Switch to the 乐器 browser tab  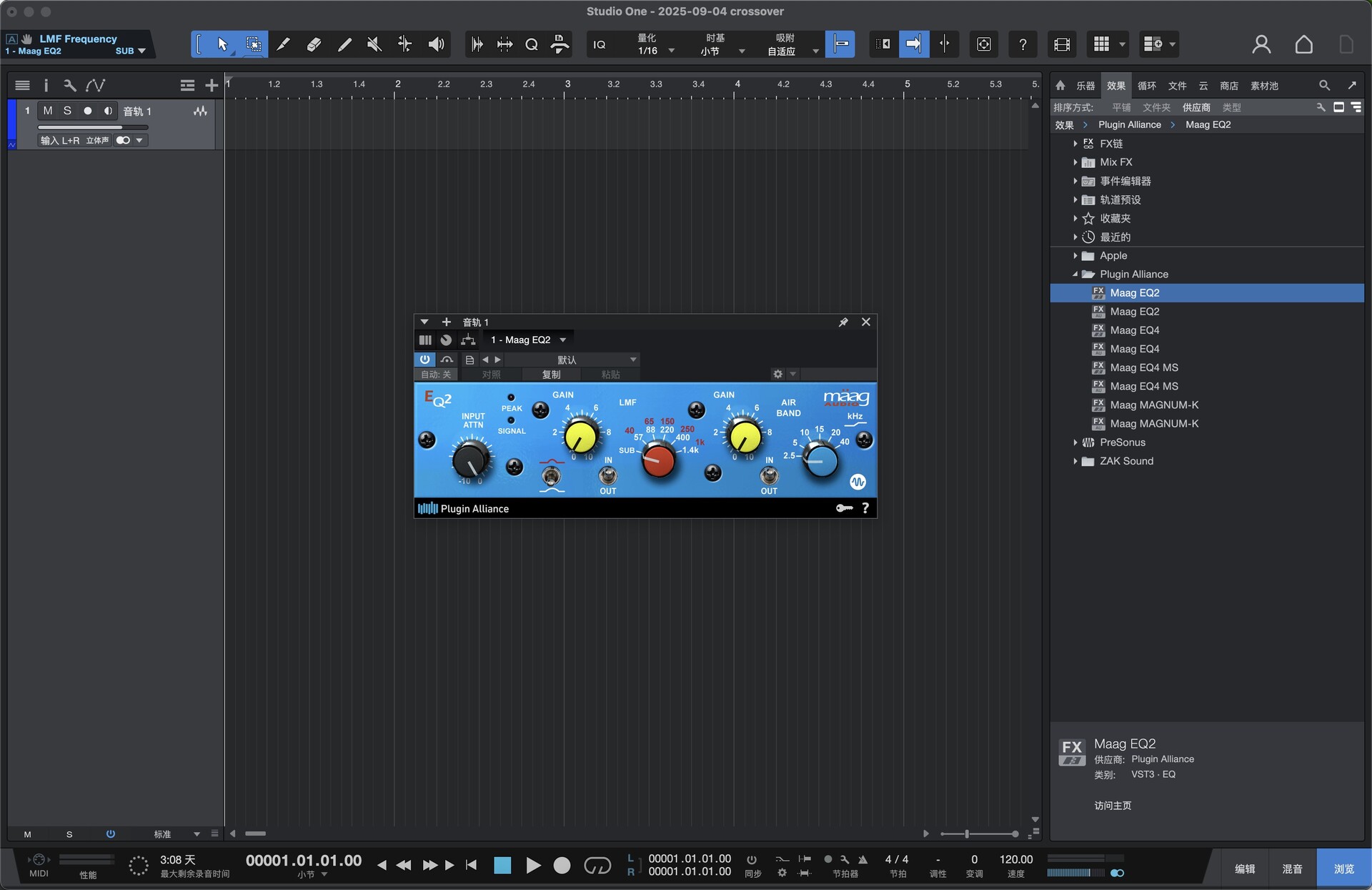[x=1085, y=86]
